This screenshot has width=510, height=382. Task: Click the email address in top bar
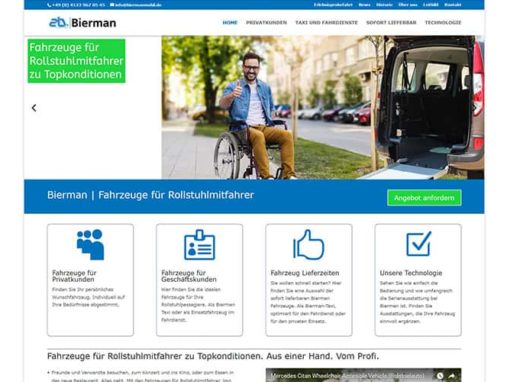pos(136,5)
